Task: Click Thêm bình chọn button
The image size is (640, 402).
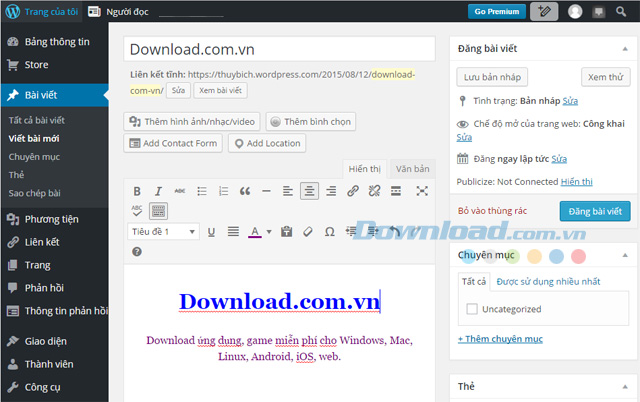Action: (311, 122)
